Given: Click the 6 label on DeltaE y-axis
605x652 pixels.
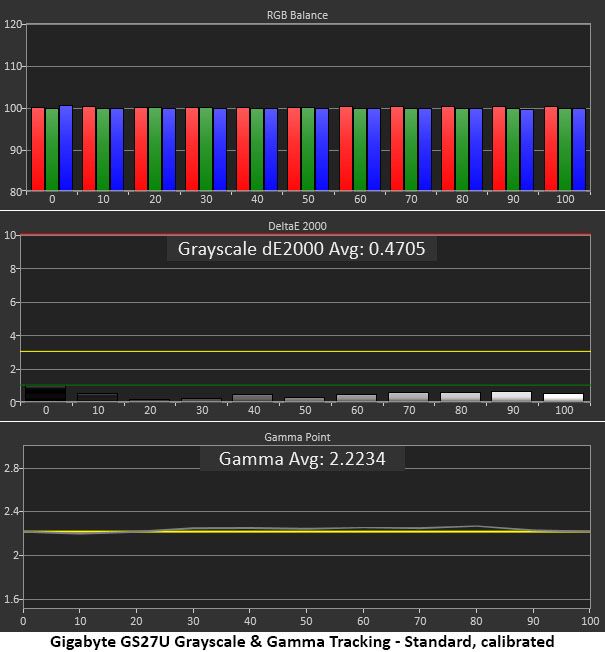Looking at the screenshot, I should (x=13, y=303).
